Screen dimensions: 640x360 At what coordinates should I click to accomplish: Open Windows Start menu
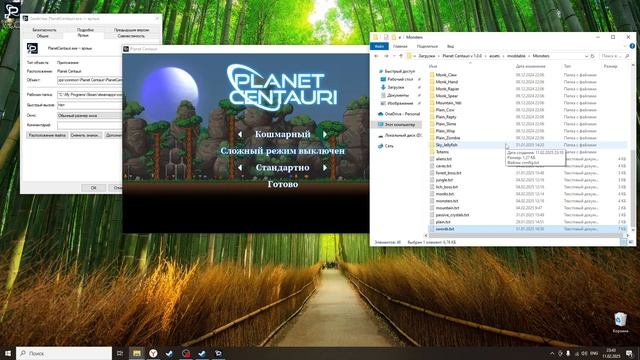[8, 353]
